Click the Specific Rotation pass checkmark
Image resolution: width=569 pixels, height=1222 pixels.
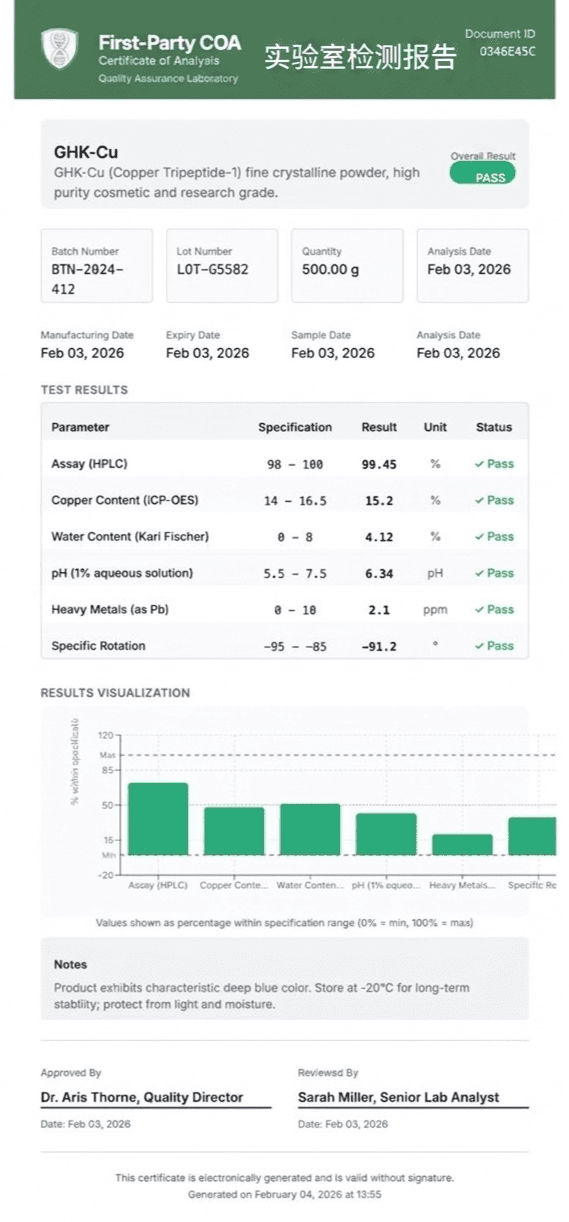point(479,646)
